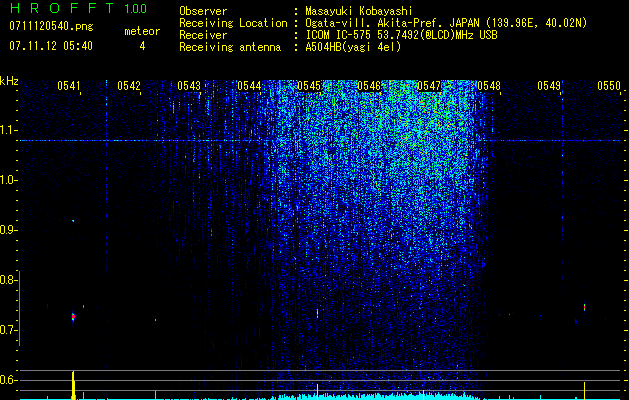Select the filename 0711120540.png
The width and height of the screenshot is (629, 400).
tap(51, 26)
